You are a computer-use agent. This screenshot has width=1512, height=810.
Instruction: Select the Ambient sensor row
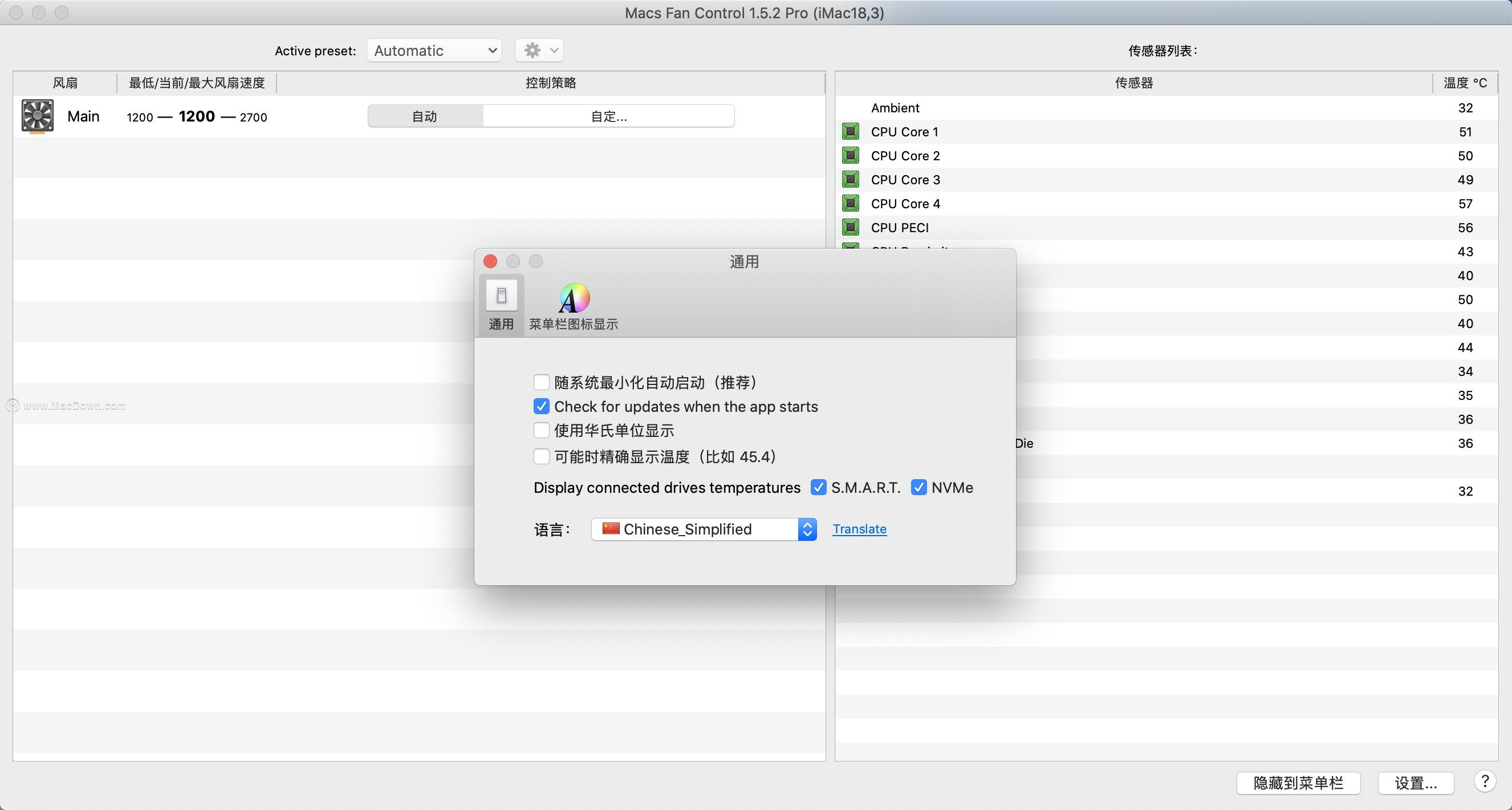pyautogui.click(x=1166, y=107)
